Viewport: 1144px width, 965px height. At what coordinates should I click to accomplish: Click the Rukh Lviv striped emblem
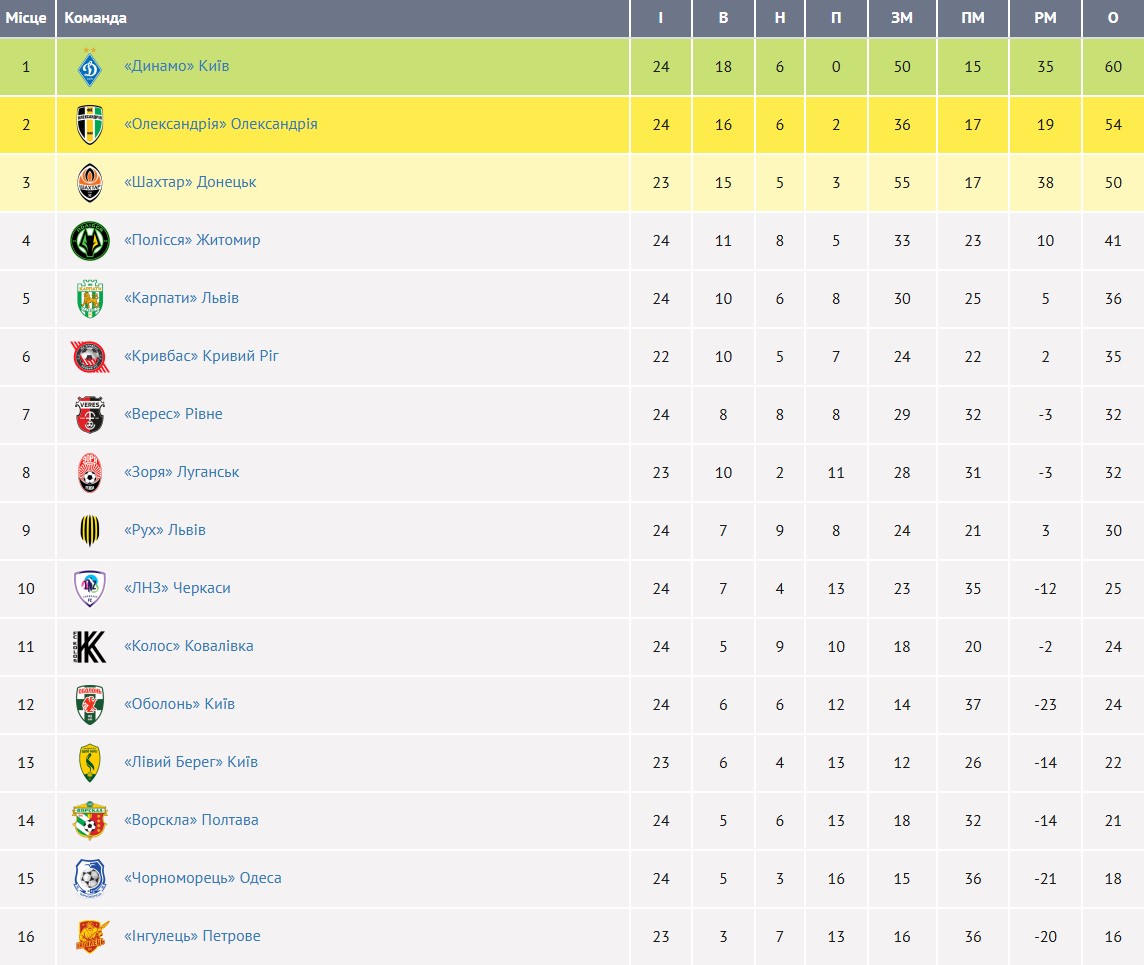pyautogui.click(x=90, y=531)
